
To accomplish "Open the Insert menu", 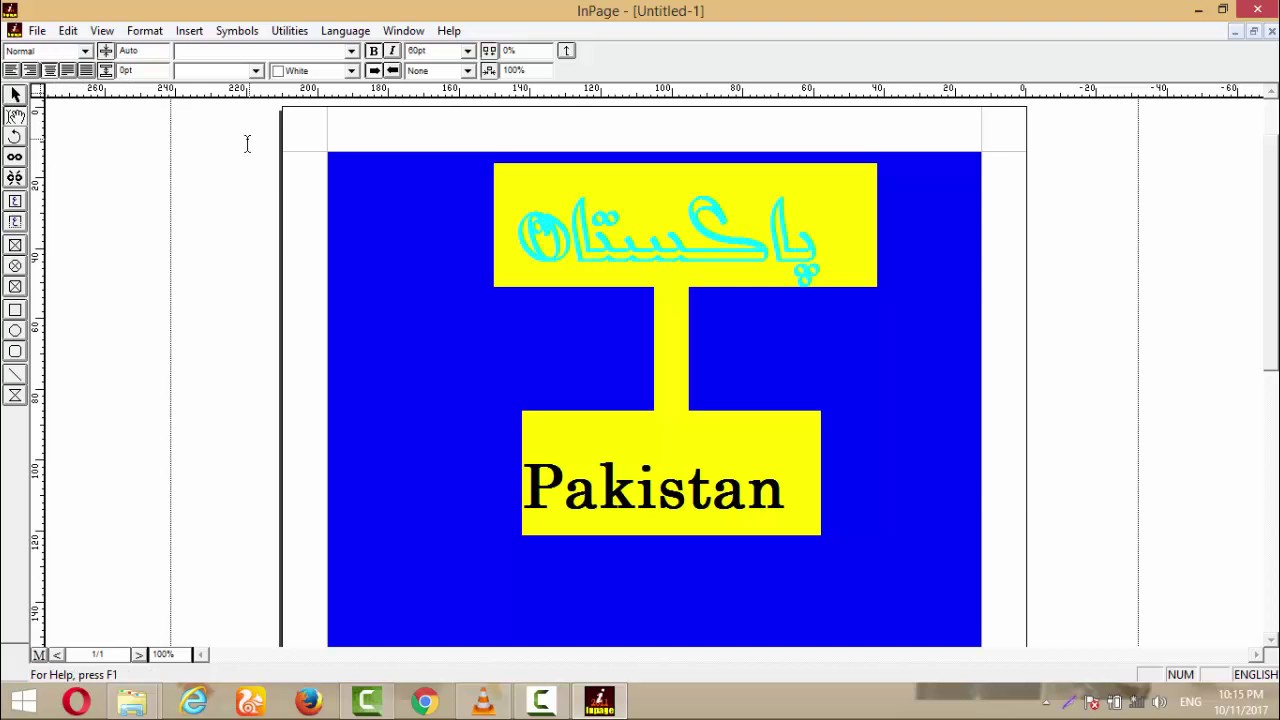I will 189,31.
